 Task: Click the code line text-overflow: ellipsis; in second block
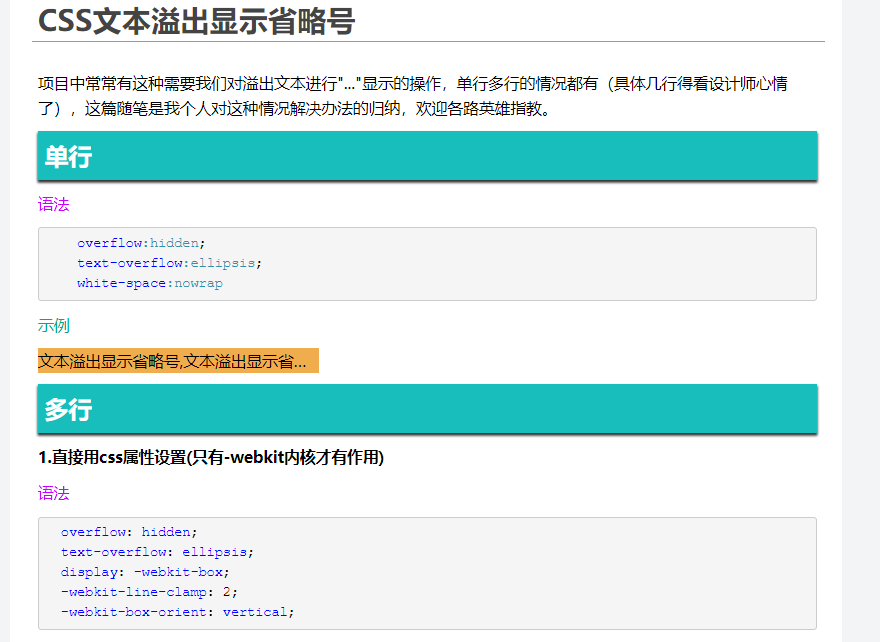coord(158,553)
